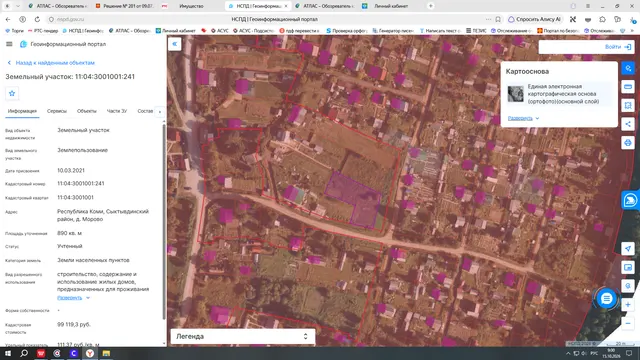Zoom in the map with plus button
640x360 pixels.
tap(628, 305)
